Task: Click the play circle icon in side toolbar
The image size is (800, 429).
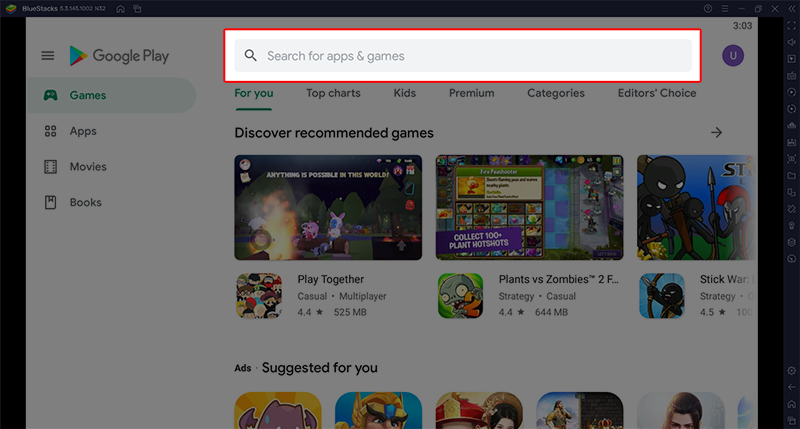Action: 791,92
